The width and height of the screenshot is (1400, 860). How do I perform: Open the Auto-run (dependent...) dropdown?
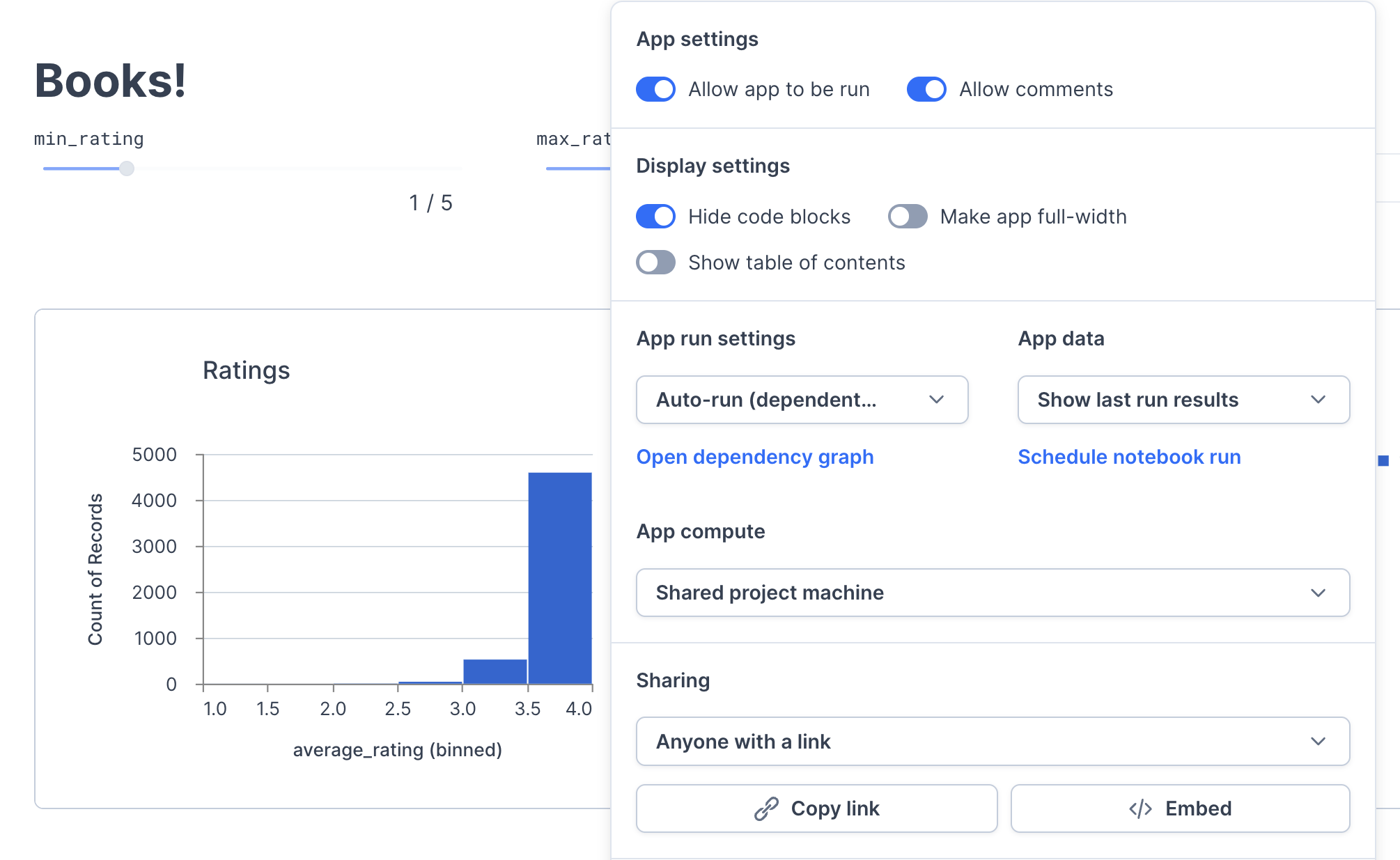(802, 400)
